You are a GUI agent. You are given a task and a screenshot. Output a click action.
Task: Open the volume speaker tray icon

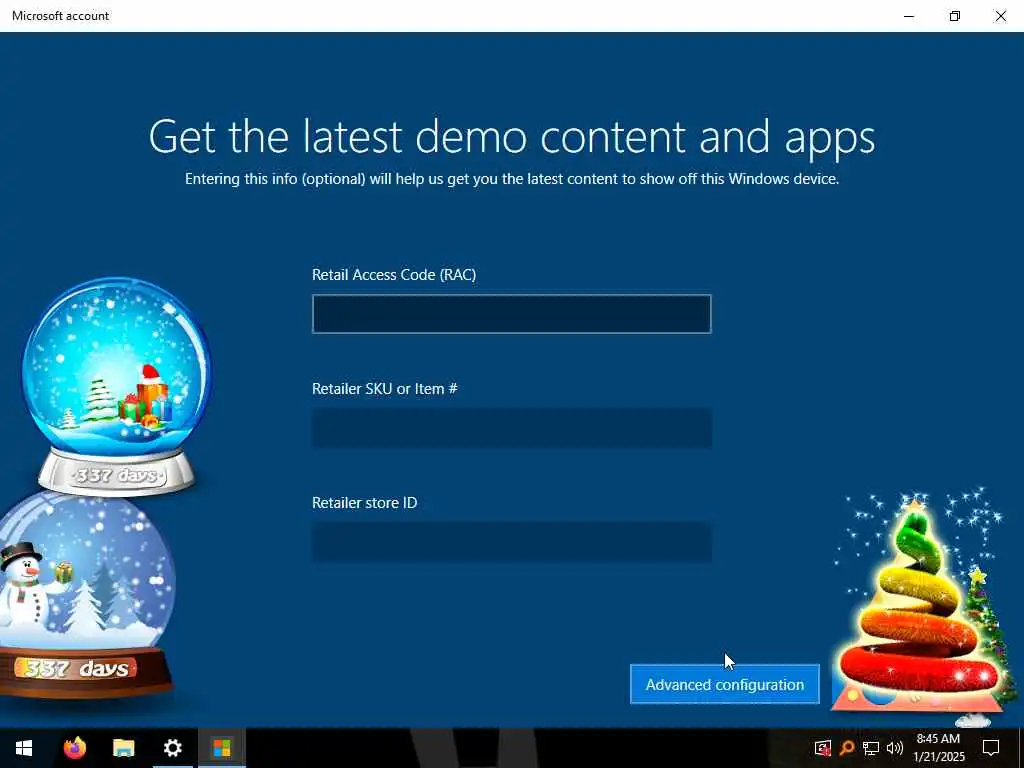point(895,748)
